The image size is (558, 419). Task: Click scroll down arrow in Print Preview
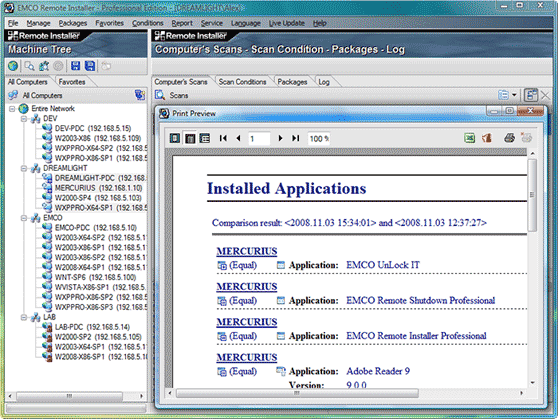pos(532,383)
